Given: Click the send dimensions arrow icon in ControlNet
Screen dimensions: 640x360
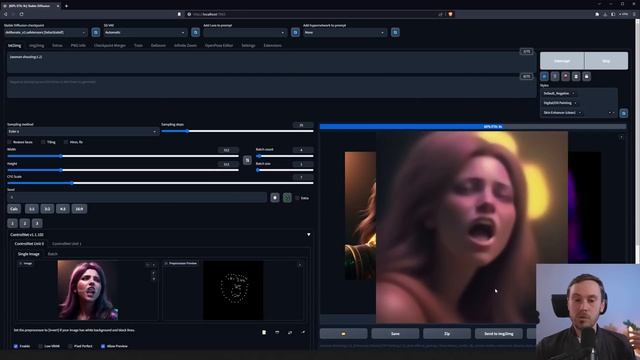Looking at the screenshot, I should pos(303,332).
